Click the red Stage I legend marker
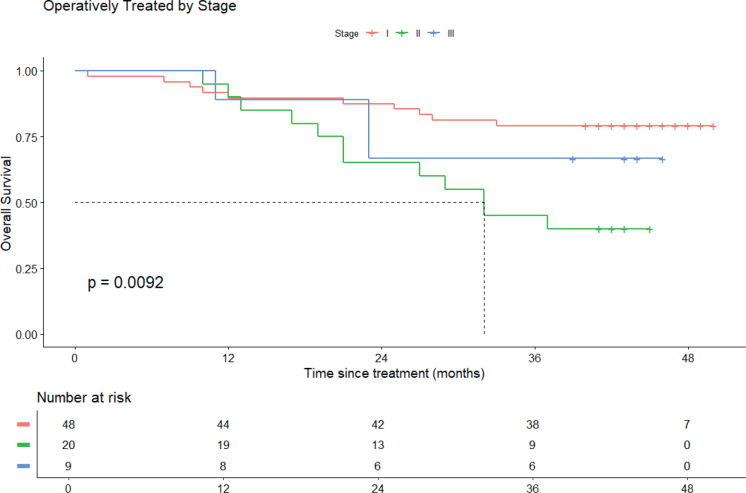The image size is (746, 493). coord(374,33)
